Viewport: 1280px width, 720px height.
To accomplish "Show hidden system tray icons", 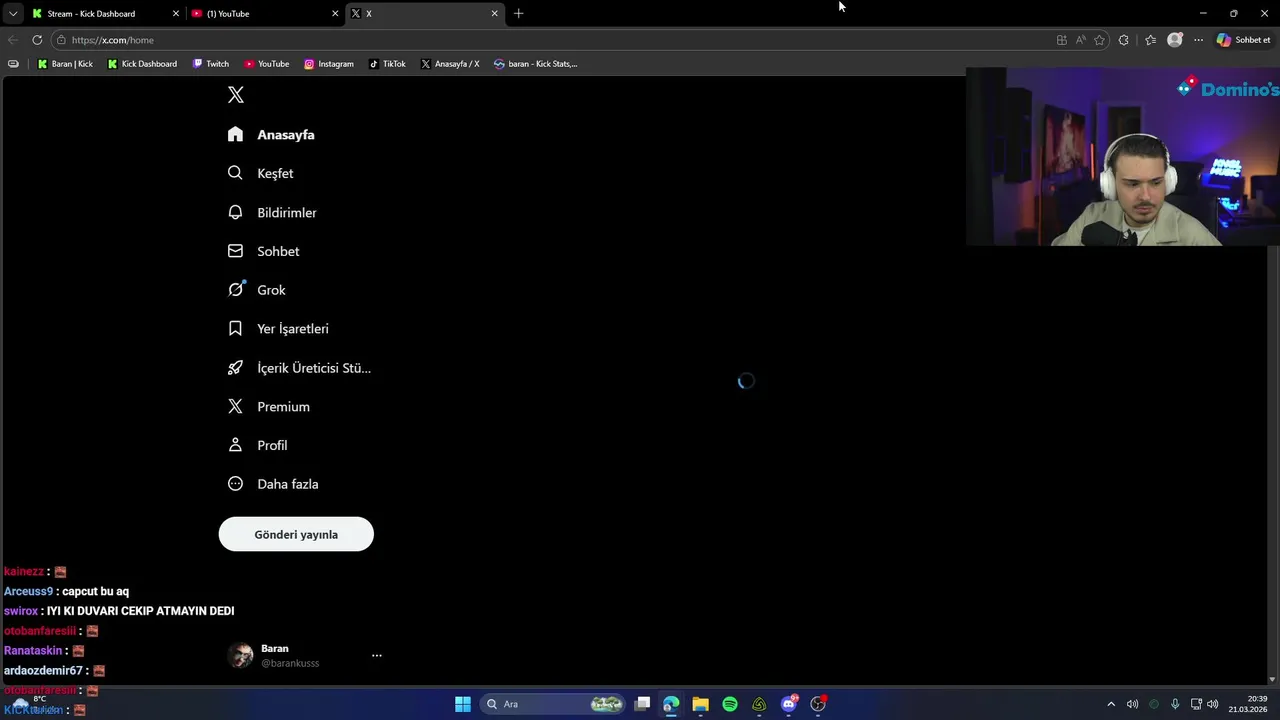I will [x=1111, y=704].
